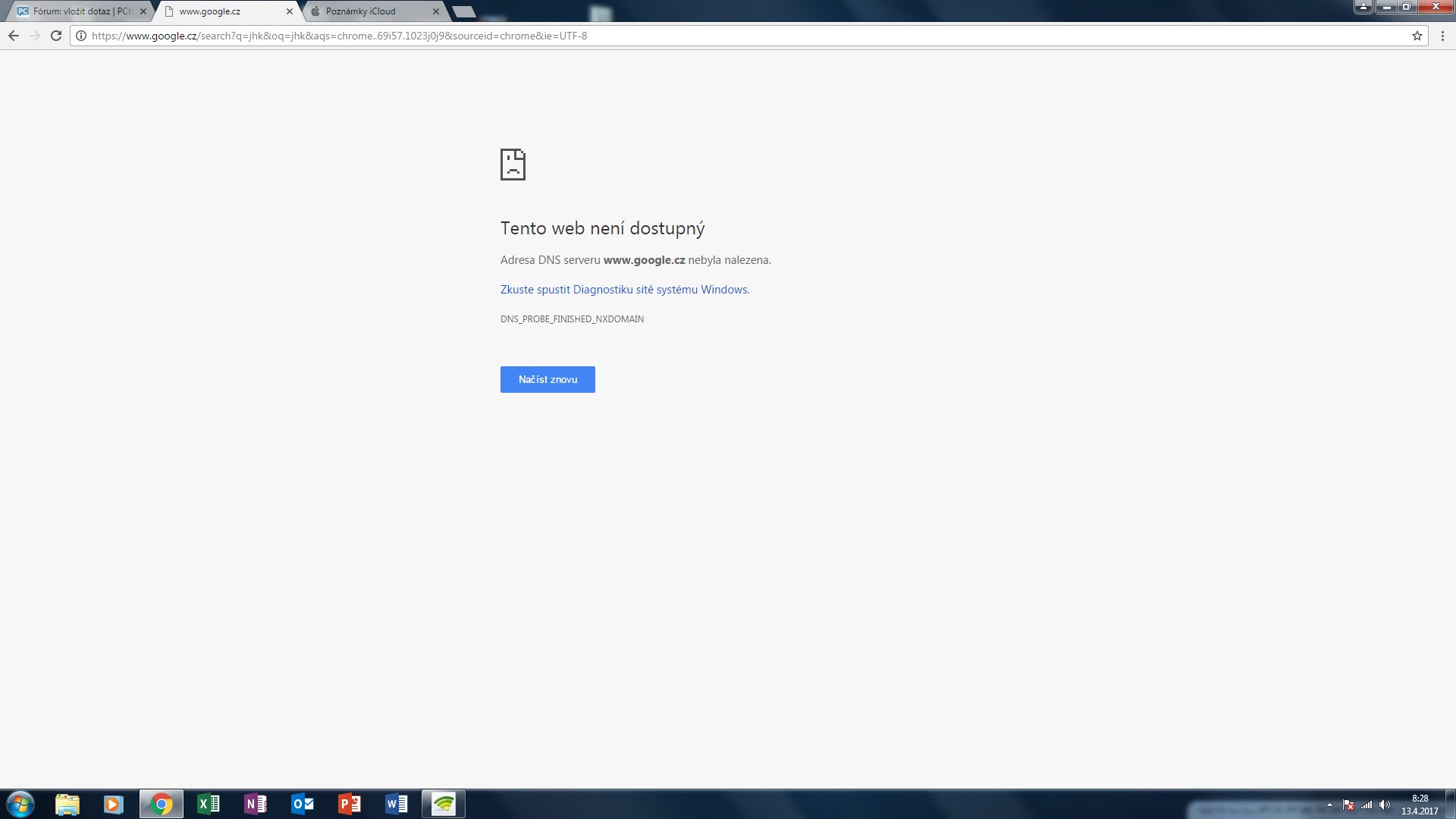This screenshot has height=819, width=1456.
Task: Switch to the Poznámky iCloud tab
Action: pos(361,11)
